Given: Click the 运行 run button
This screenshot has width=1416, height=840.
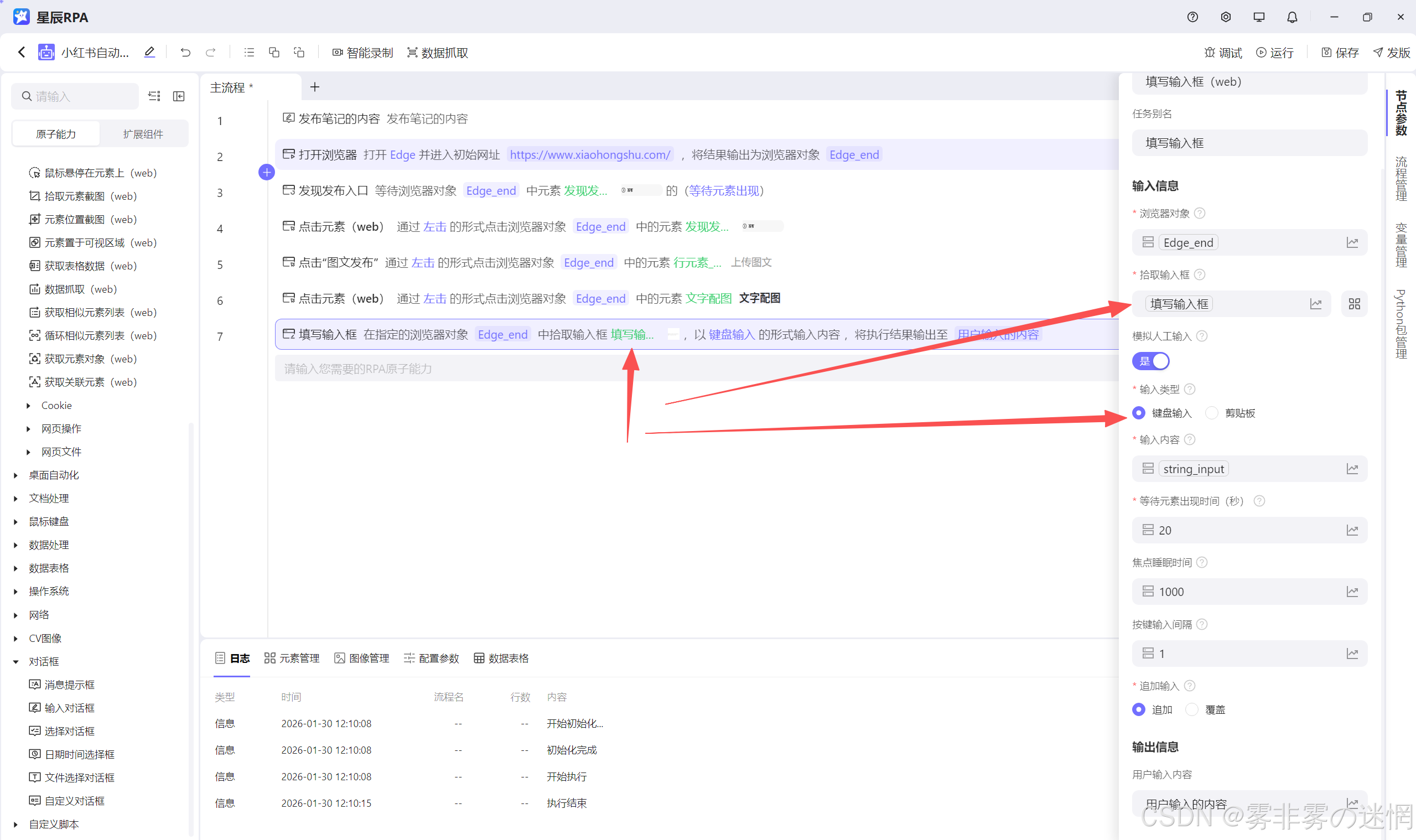Looking at the screenshot, I should point(1275,53).
